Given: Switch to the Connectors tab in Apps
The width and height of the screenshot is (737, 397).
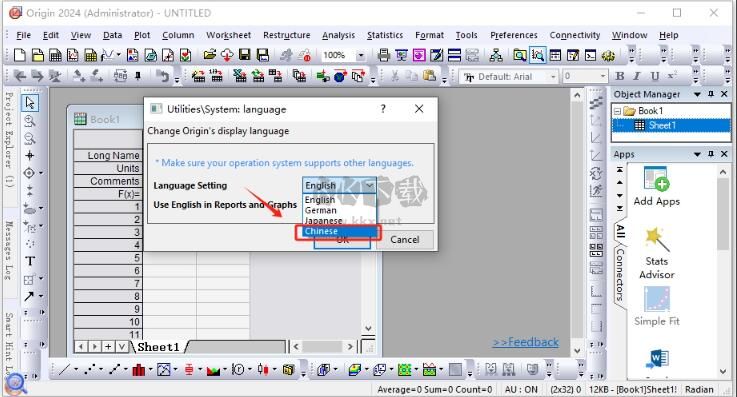Looking at the screenshot, I should tap(620, 274).
